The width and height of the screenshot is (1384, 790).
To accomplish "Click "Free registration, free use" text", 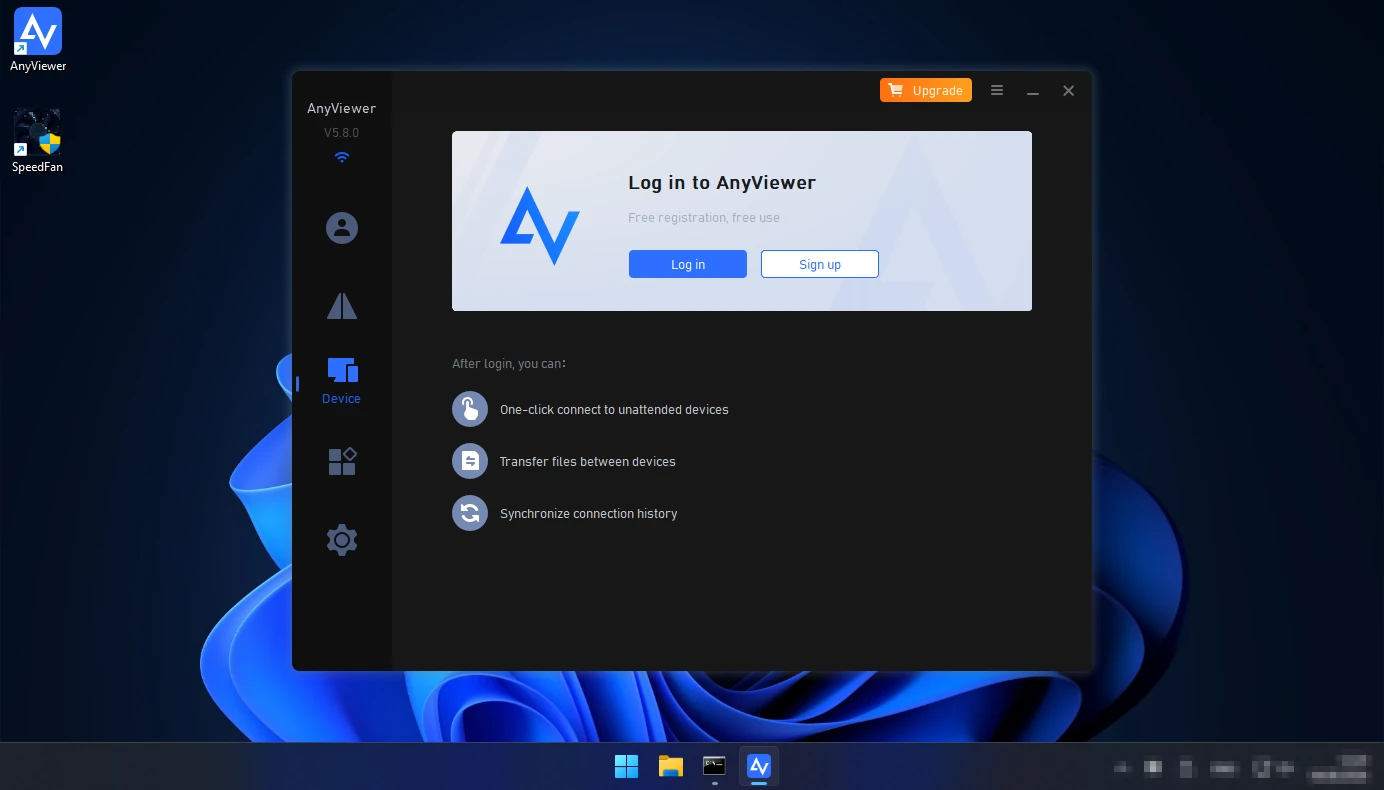I will point(704,218).
